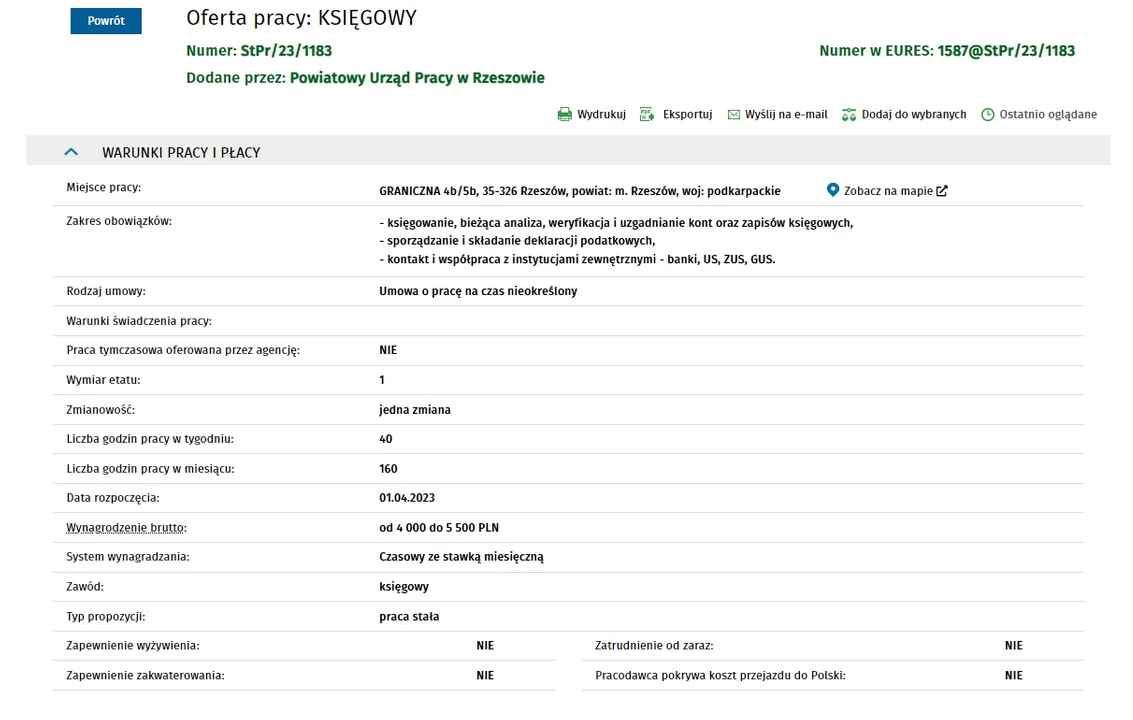The image size is (1133, 720).
Task: Click the offer number StPr/23/1183
Action: [286, 51]
